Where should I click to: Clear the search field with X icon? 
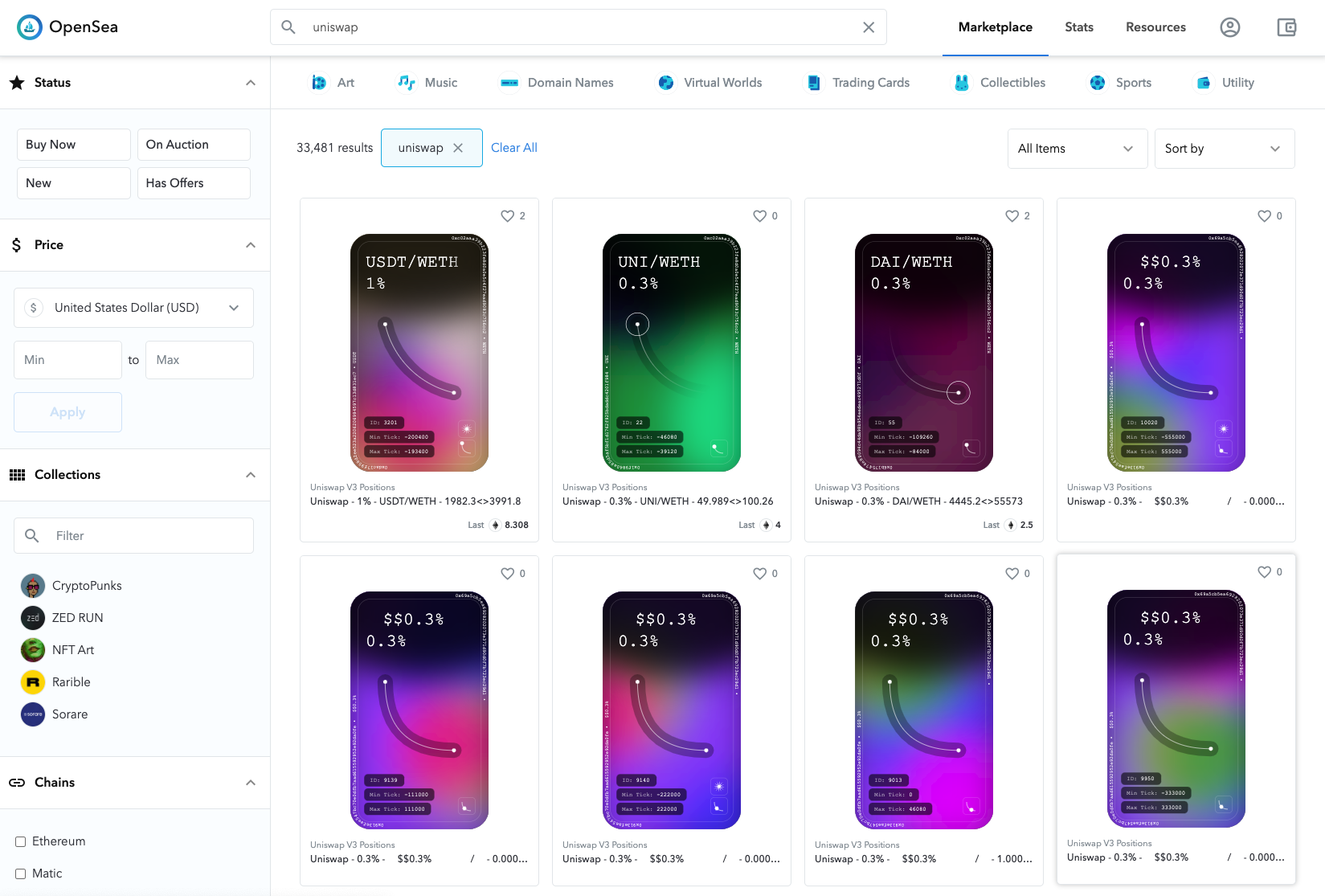click(869, 27)
